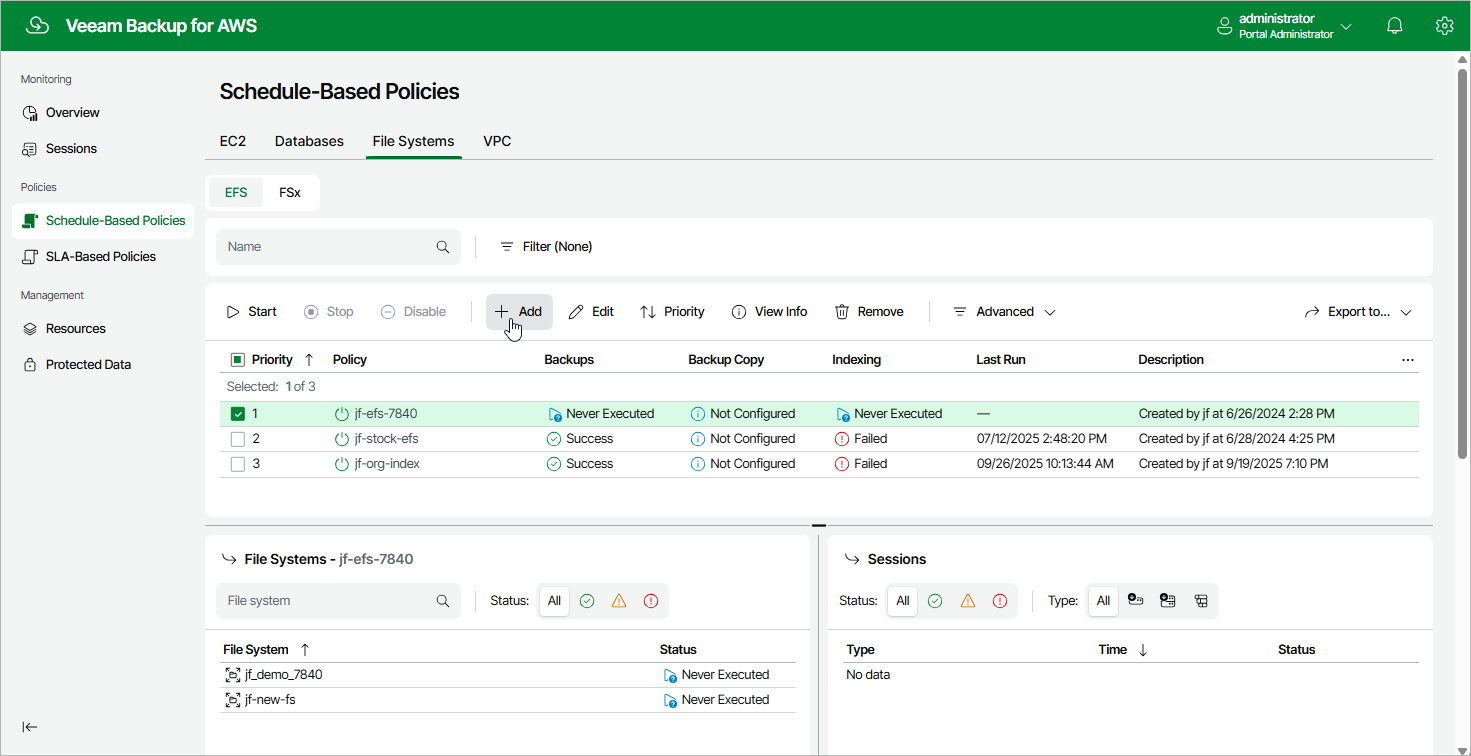Click the Start play icon
Screen dimensions: 1471x756
[233, 312]
